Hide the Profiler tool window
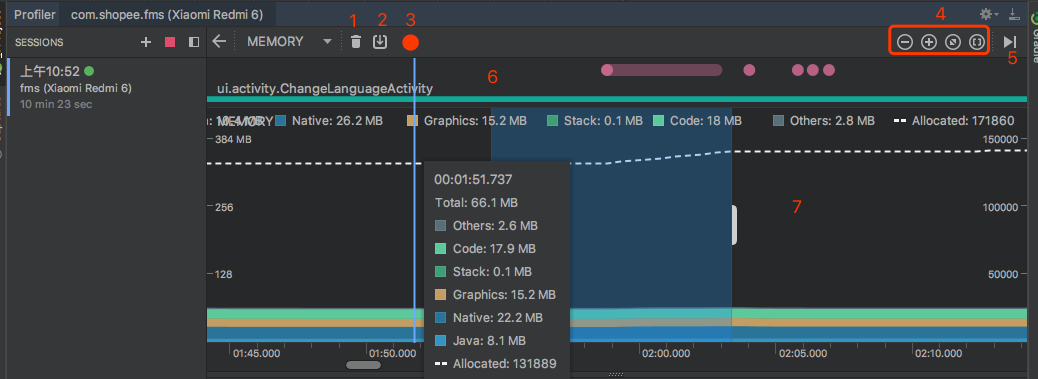 click(1014, 14)
